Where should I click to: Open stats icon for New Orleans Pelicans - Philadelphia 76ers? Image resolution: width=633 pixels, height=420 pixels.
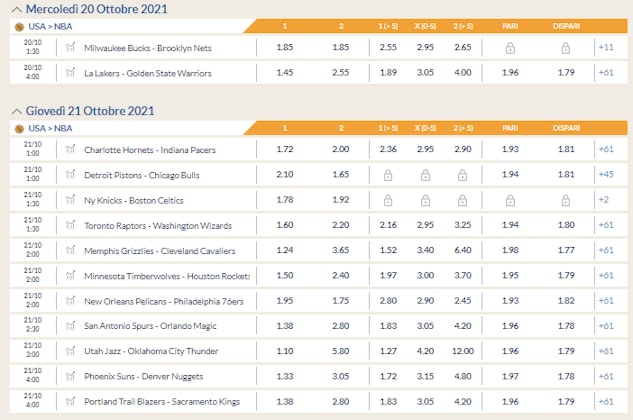(x=71, y=301)
